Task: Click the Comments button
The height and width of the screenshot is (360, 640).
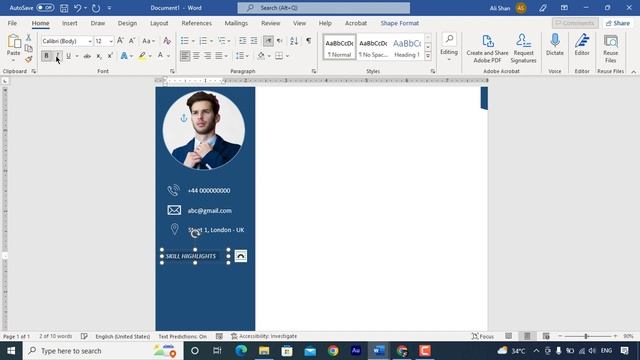Action: pos(575,23)
